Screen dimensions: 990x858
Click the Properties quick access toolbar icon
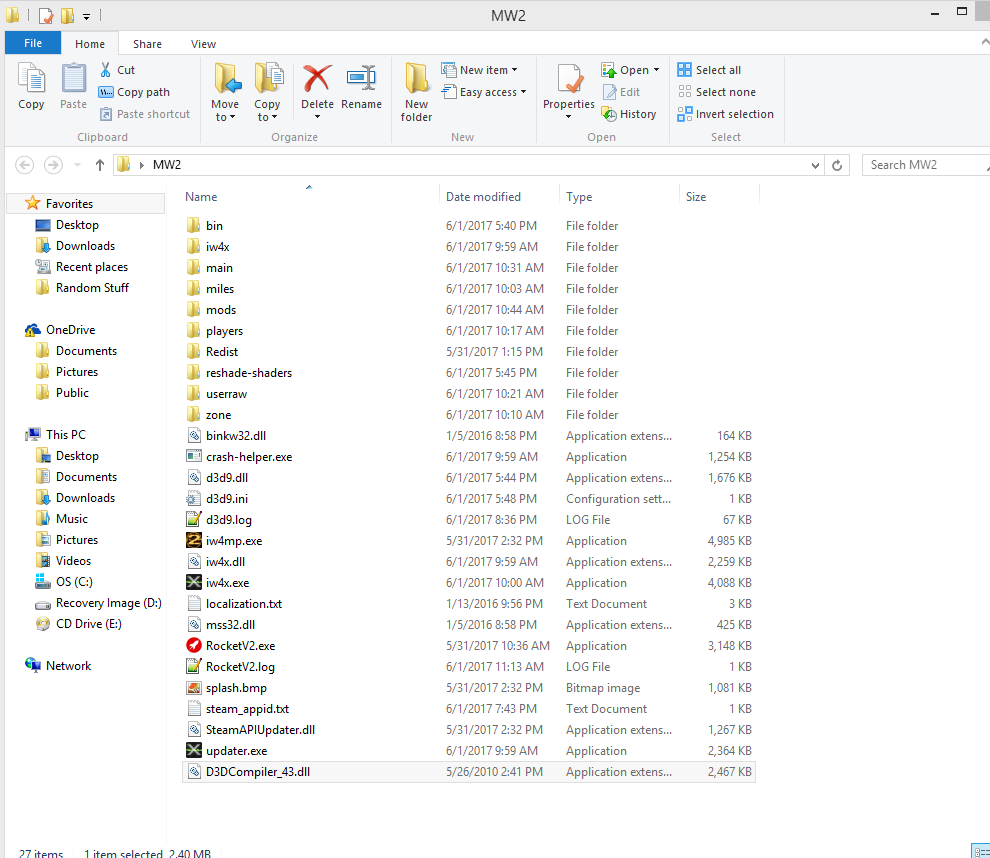click(x=46, y=15)
